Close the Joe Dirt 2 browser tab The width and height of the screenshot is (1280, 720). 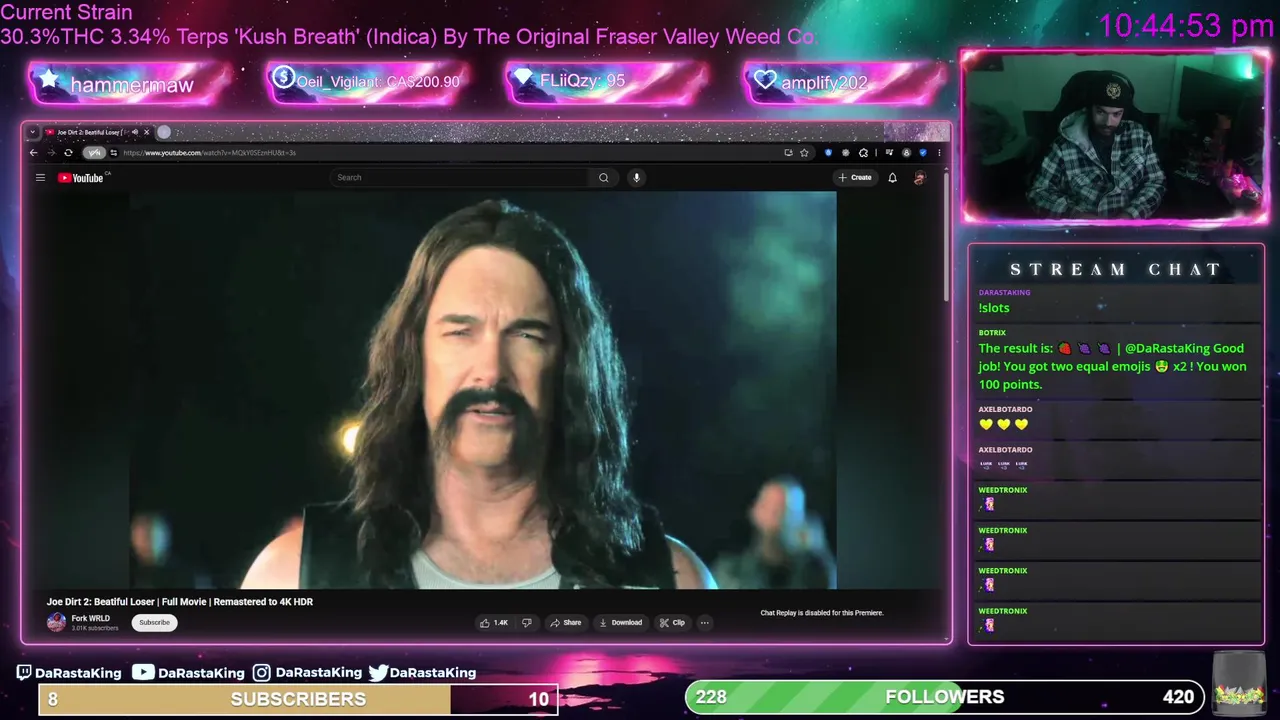146,132
